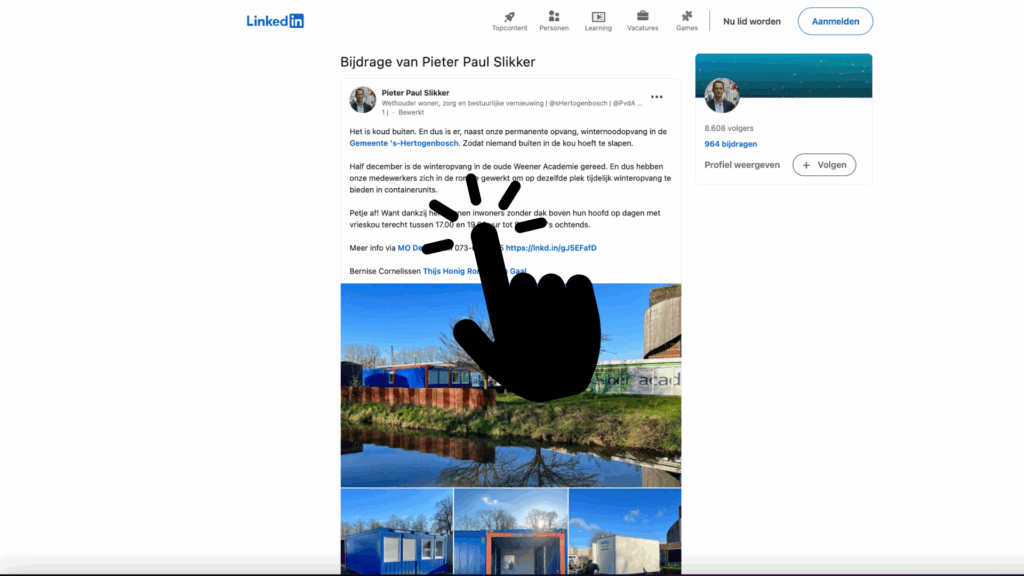Click Profiel weergeven

point(742,165)
